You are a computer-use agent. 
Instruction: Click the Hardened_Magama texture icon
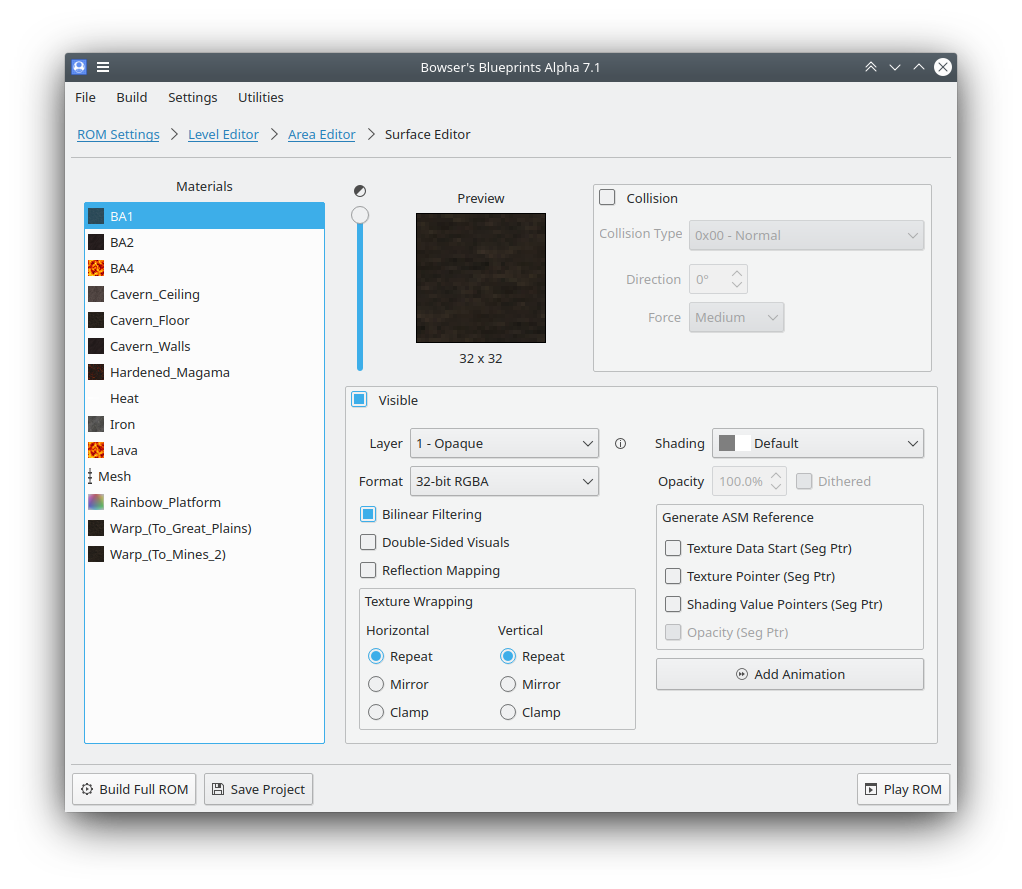pos(96,372)
